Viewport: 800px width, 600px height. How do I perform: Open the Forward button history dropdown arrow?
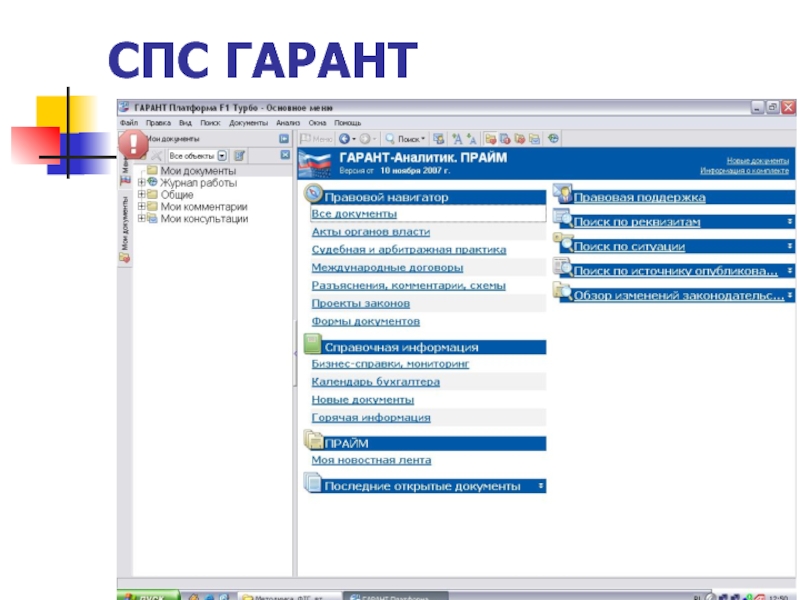[x=374, y=139]
